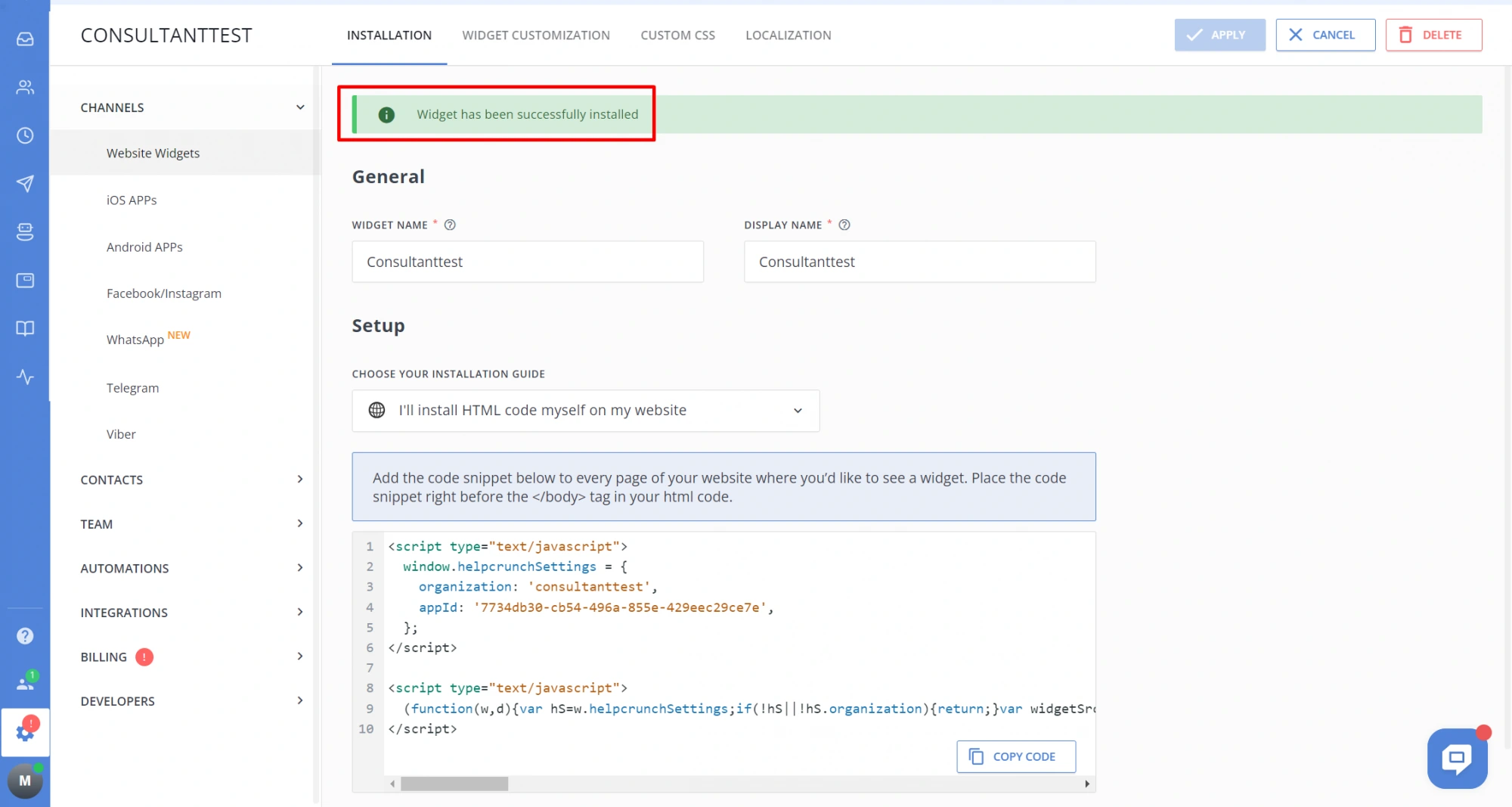Click the code snippet horizontal scrollbar
Image resolution: width=1512 pixels, height=807 pixels.
coord(454,784)
